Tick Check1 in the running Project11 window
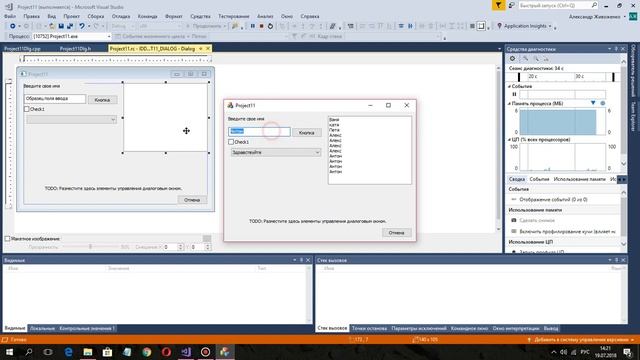The width and height of the screenshot is (640, 360). [x=231, y=142]
